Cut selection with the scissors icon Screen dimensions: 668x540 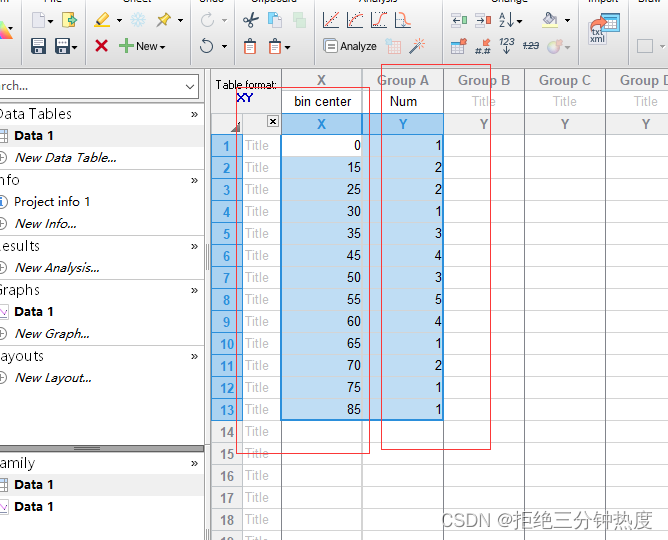[x=250, y=20]
